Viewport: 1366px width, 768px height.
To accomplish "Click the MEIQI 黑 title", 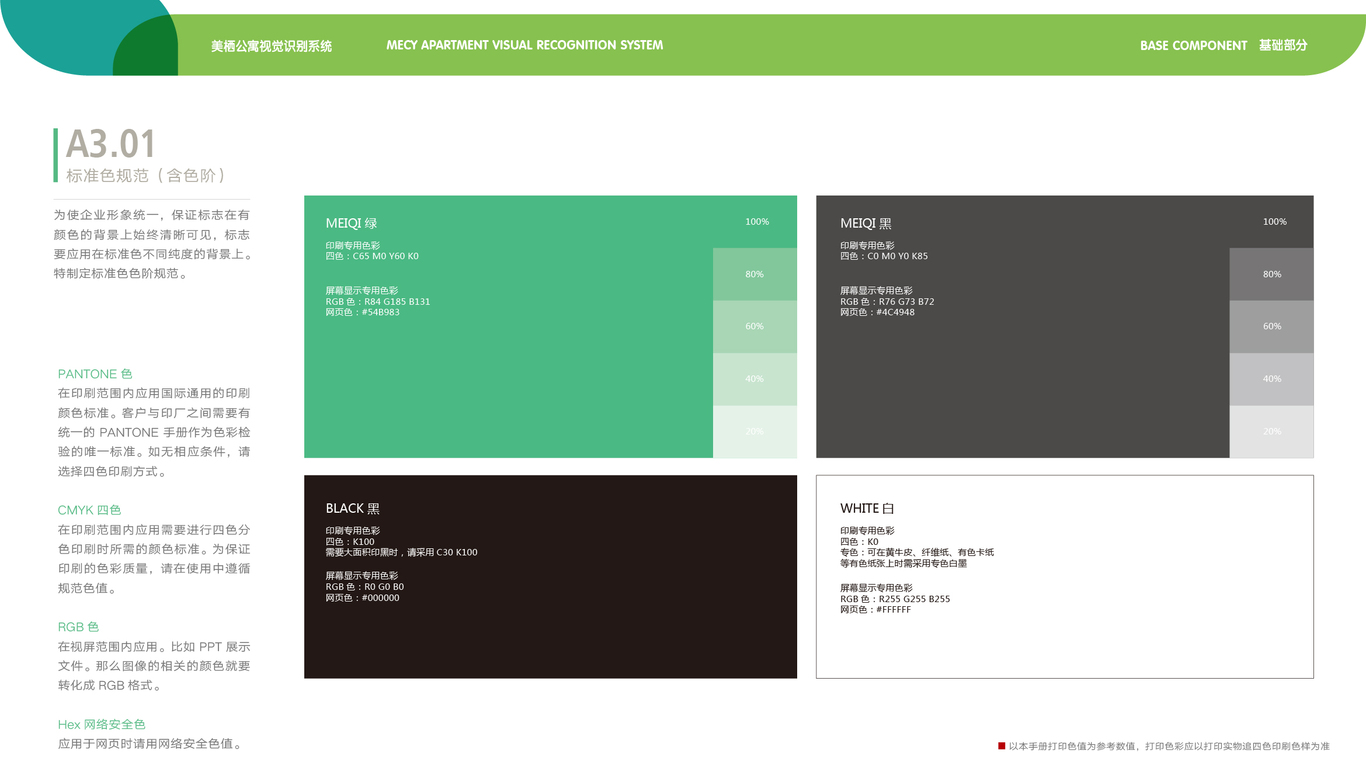I will [866, 224].
